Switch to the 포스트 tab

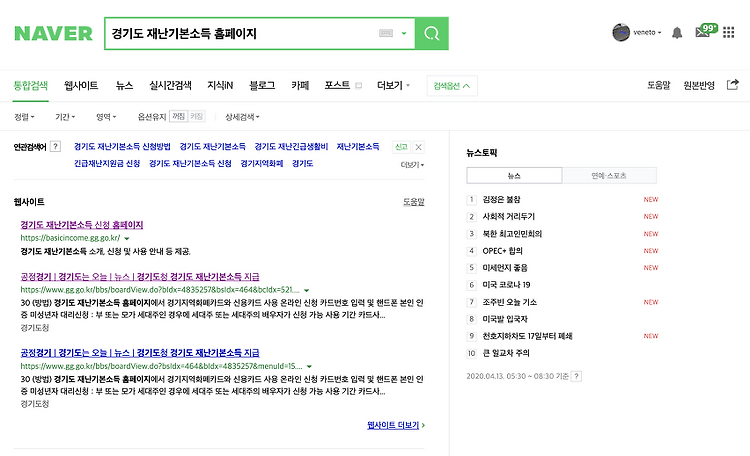(337, 86)
